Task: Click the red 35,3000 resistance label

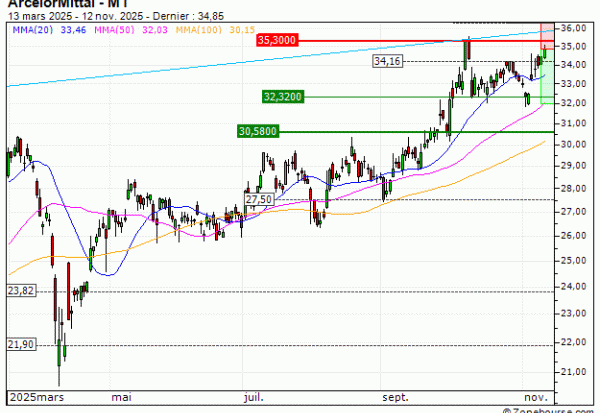Action: (277, 40)
